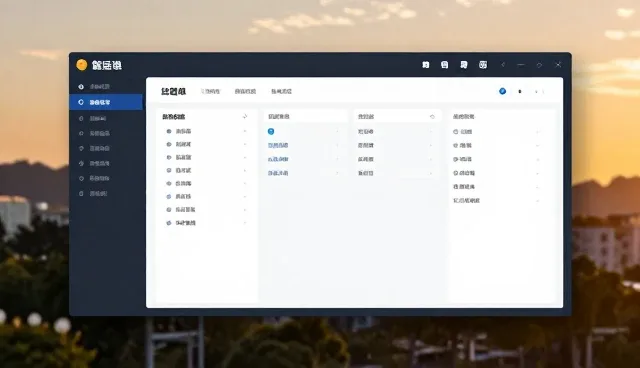Image resolution: width=640 pixels, height=368 pixels.
Task: Click the bullet icon on the leftmost panel's sixth row
Action: tap(169, 196)
